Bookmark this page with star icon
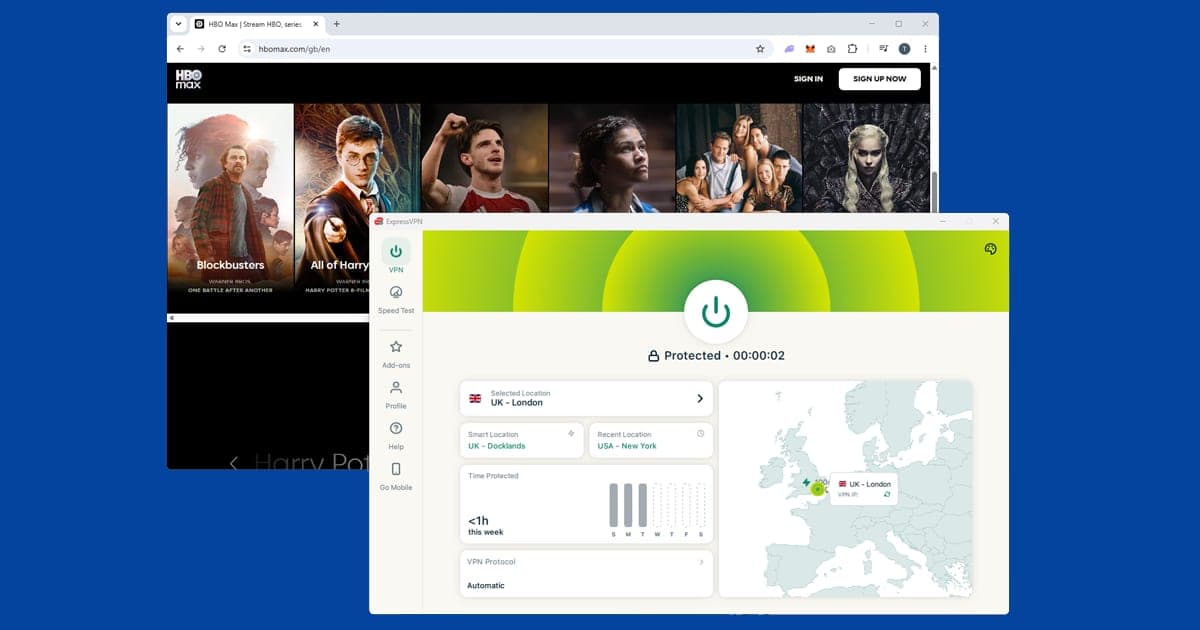The width and height of the screenshot is (1200, 630). click(x=760, y=48)
